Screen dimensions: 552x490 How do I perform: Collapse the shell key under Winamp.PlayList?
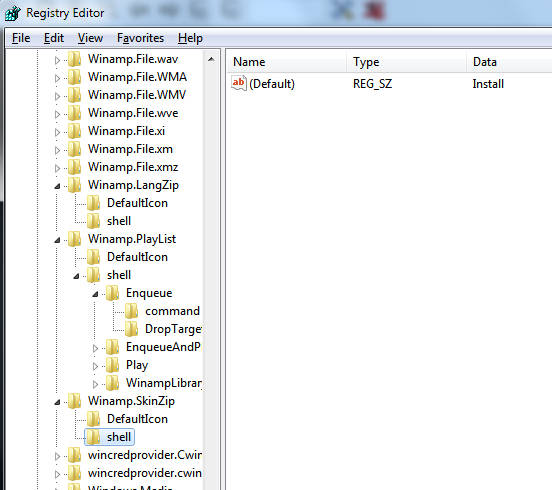coord(76,276)
